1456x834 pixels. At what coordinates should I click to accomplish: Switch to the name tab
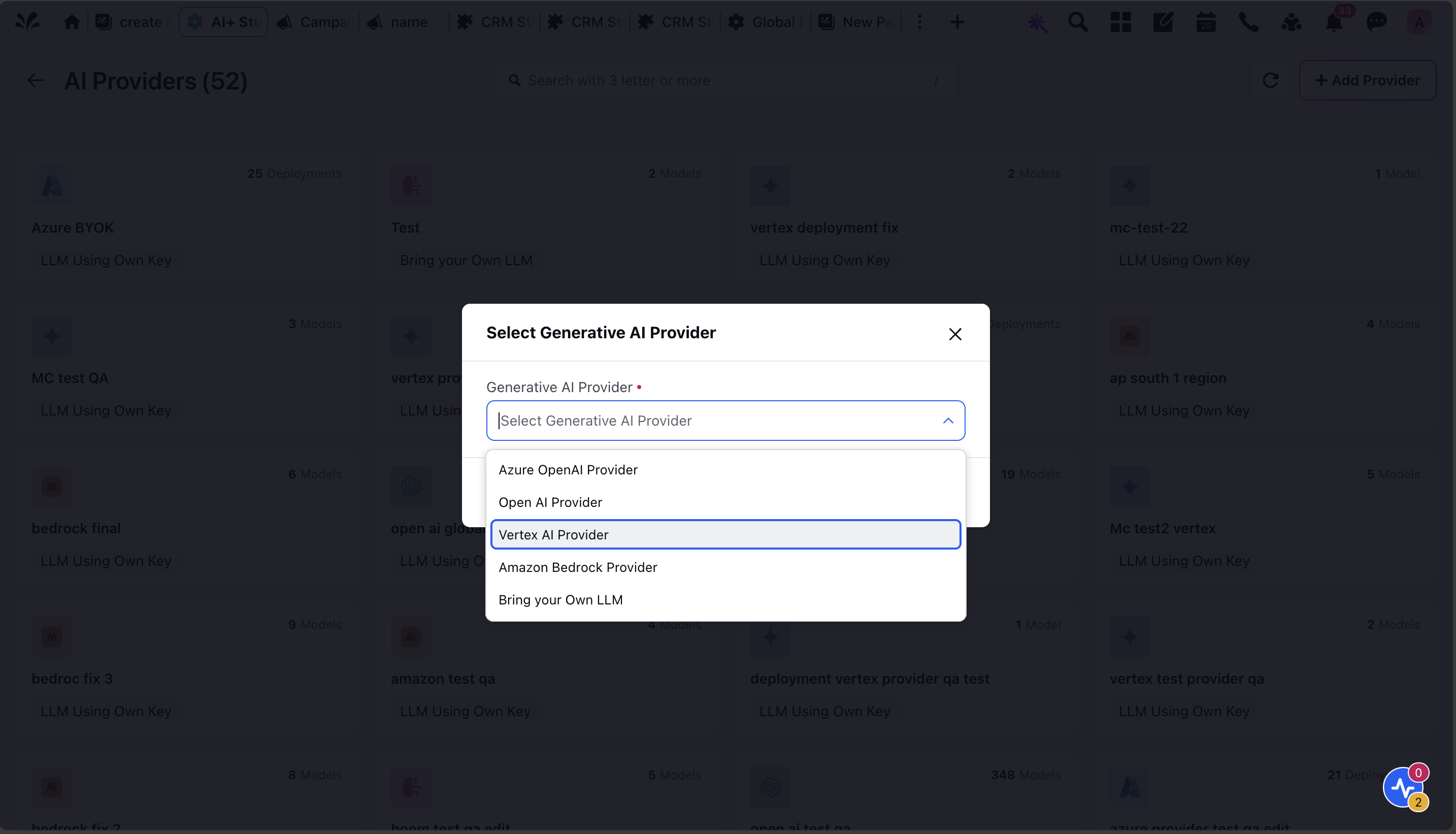point(405,22)
